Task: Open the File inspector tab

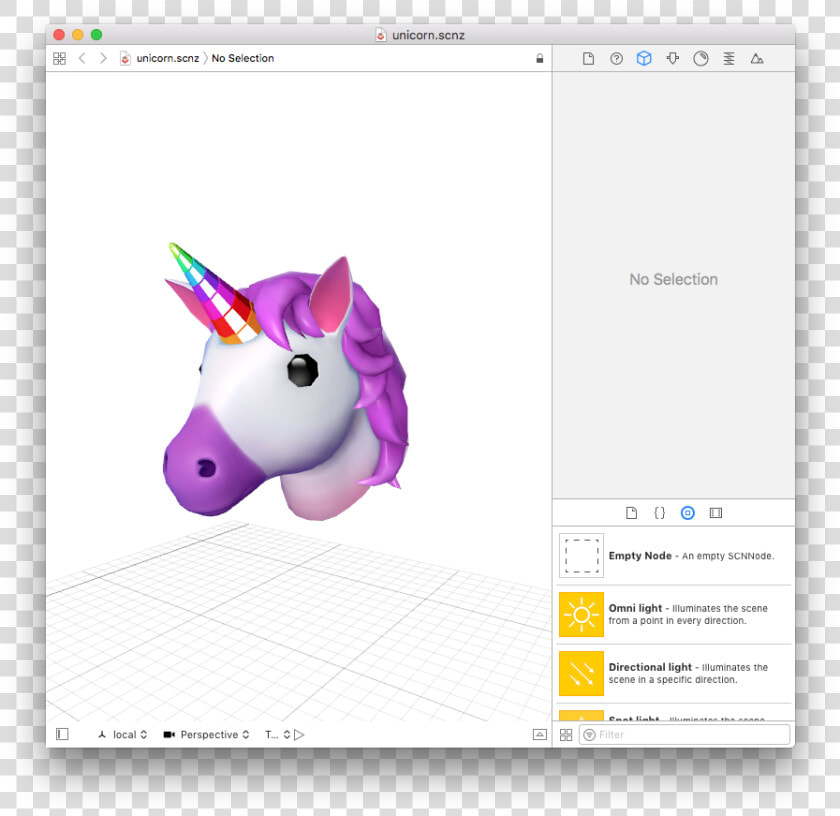Action: (588, 58)
